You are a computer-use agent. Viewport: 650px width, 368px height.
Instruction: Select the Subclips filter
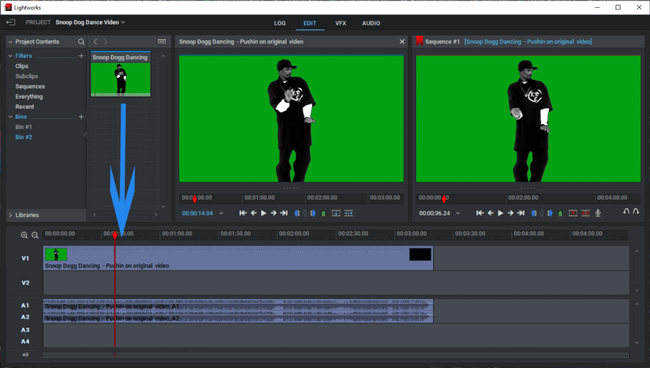pyautogui.click(x=27, y=76)
